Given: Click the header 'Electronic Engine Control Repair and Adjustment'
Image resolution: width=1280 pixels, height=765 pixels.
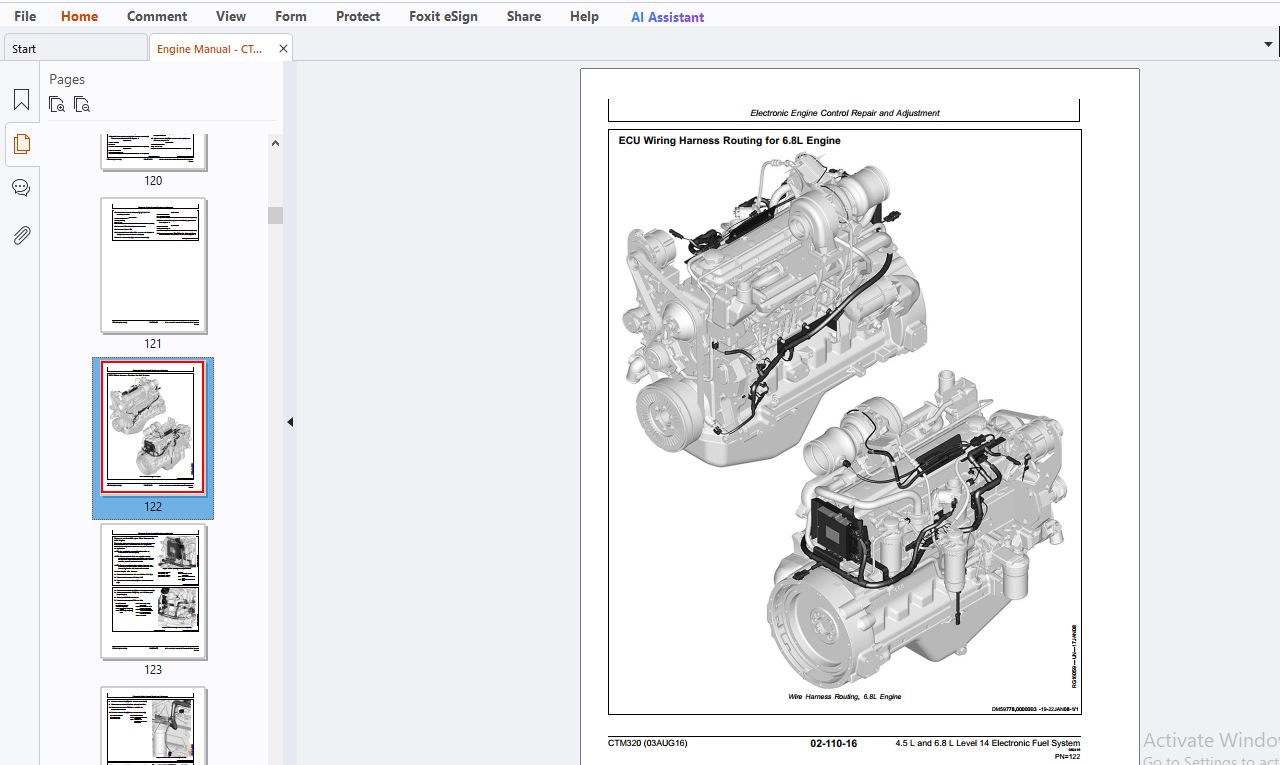Looking at the screenshot, I should (x=845, y=113).
